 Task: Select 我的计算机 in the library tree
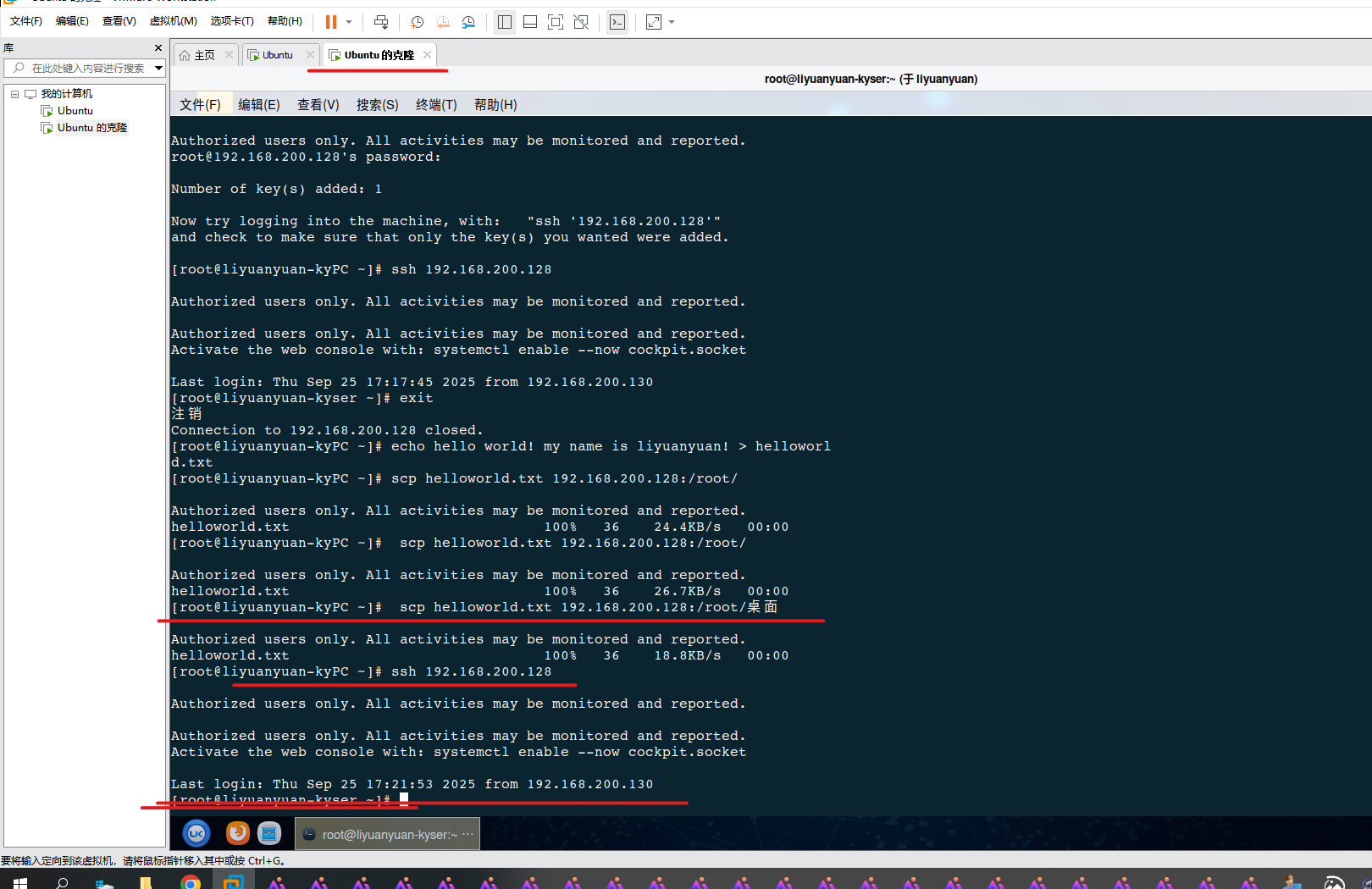coord(66,94)
